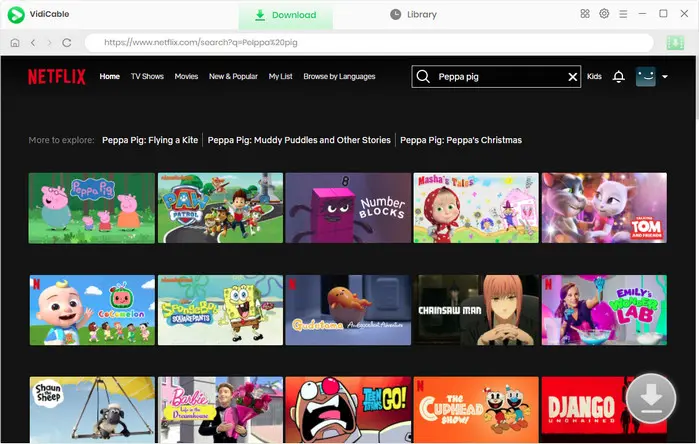Go to Netflix Home menu

click(x=110, y=77)
